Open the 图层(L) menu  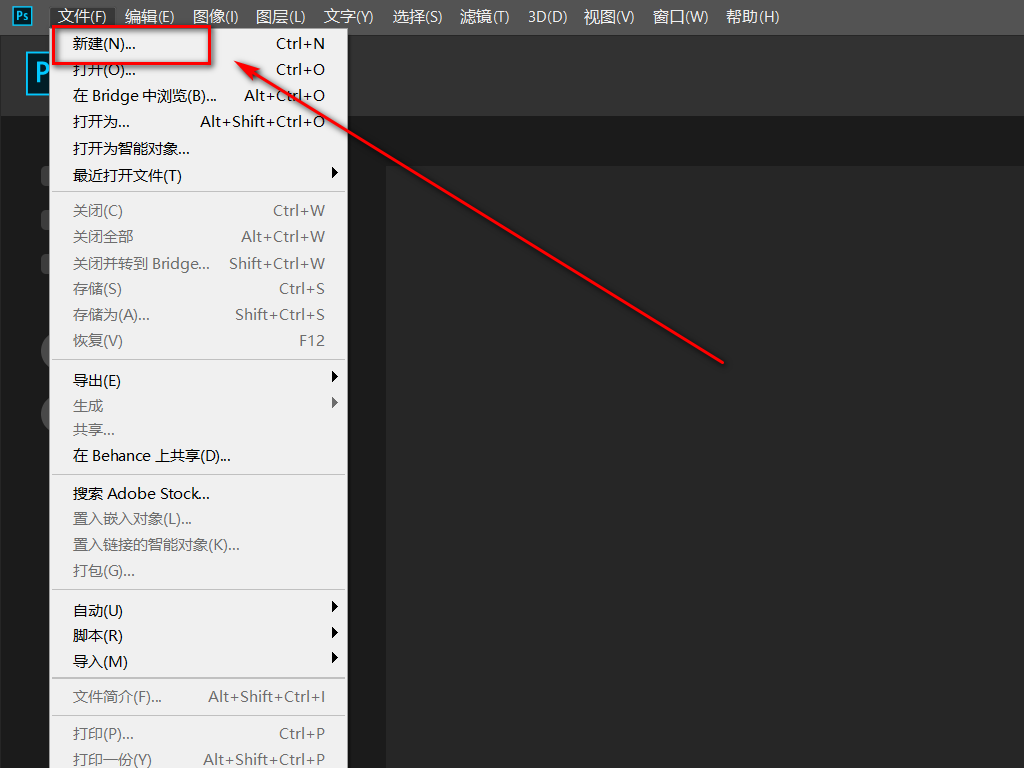[x=281, y=17]
